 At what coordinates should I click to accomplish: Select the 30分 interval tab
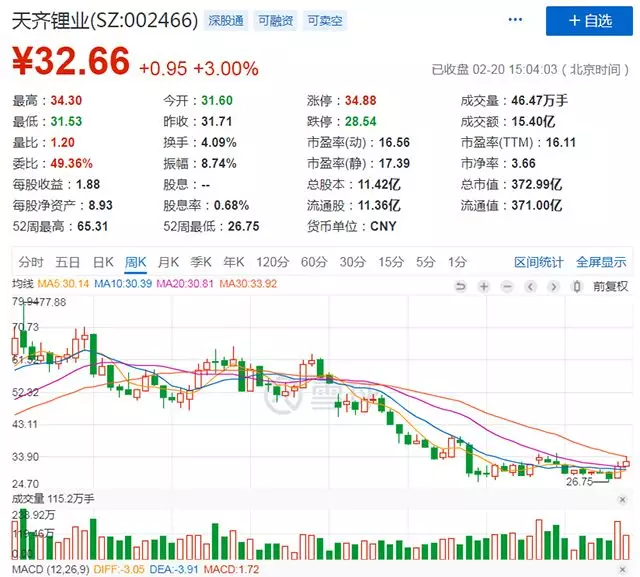tap(352, 262)
